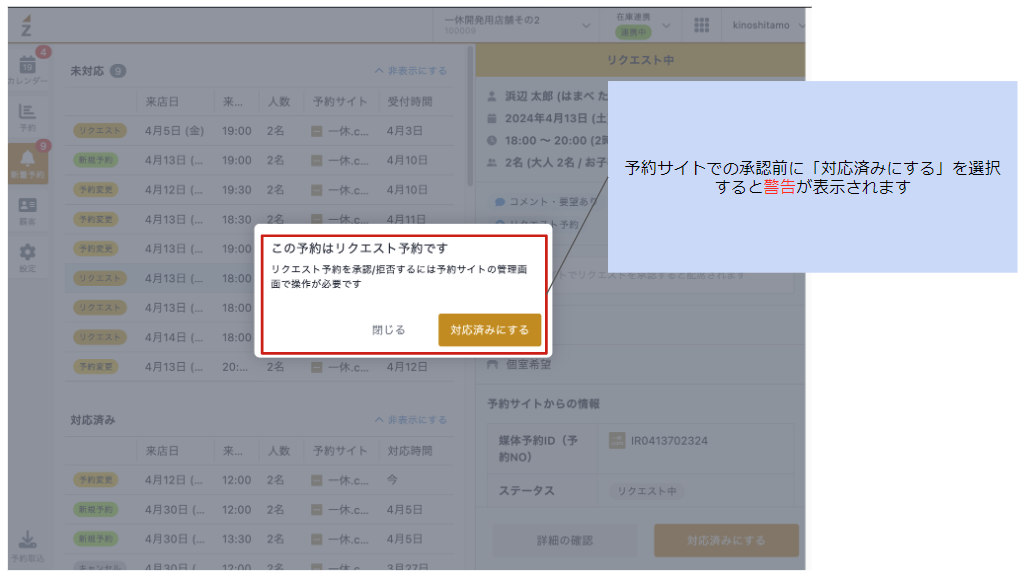Image resolution: width=1033 pixels, height=574 pixels.
Task: Collapse 対応済み section with 非表示にする
Action: pyautogui.click(x=410, y=420)
